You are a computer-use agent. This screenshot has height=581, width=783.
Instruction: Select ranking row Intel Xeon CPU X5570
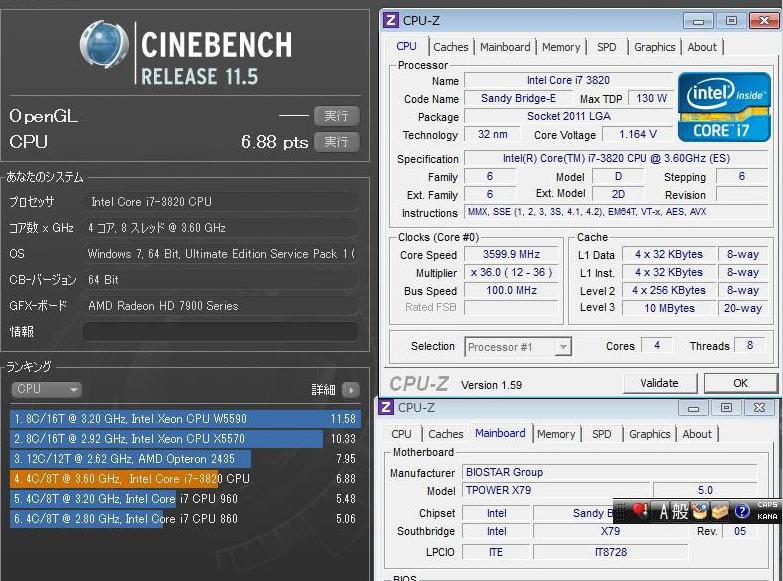[185, 439]
